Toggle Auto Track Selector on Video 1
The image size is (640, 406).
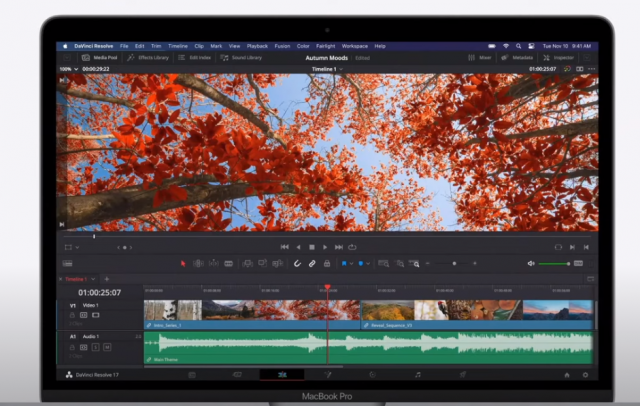[84, 315]
